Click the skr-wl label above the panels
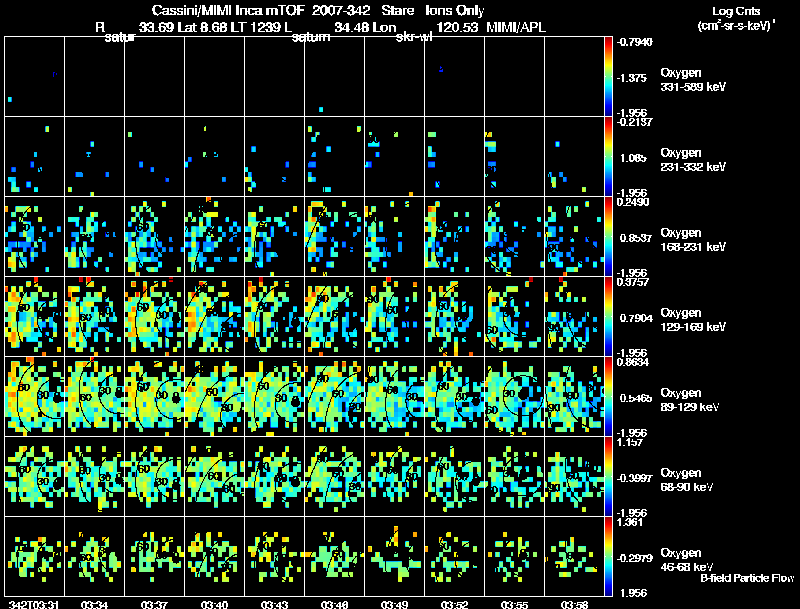Screen dimensions: 800x609 click(414, 37)
